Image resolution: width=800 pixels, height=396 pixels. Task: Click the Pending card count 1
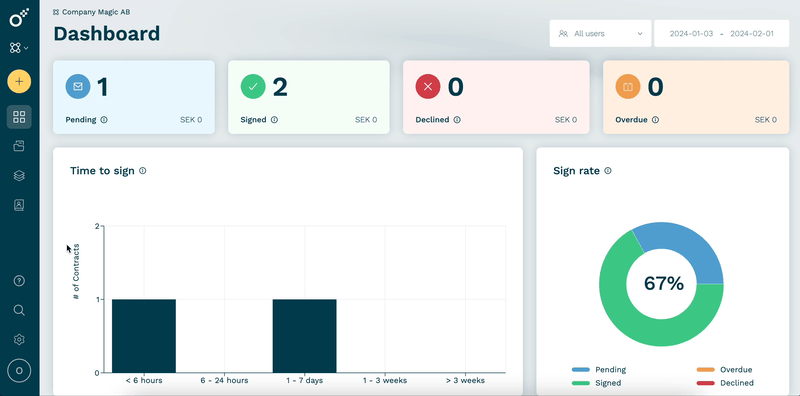(102, 87)
